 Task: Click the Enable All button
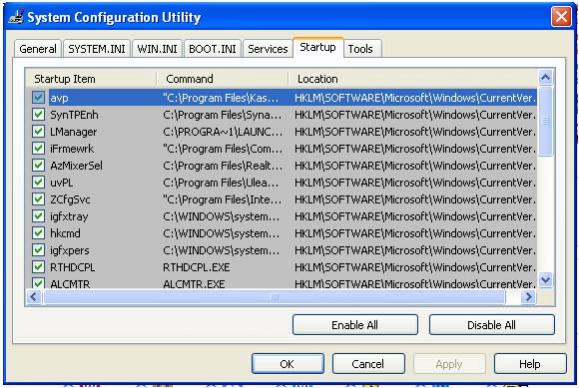tap(355, 325)
